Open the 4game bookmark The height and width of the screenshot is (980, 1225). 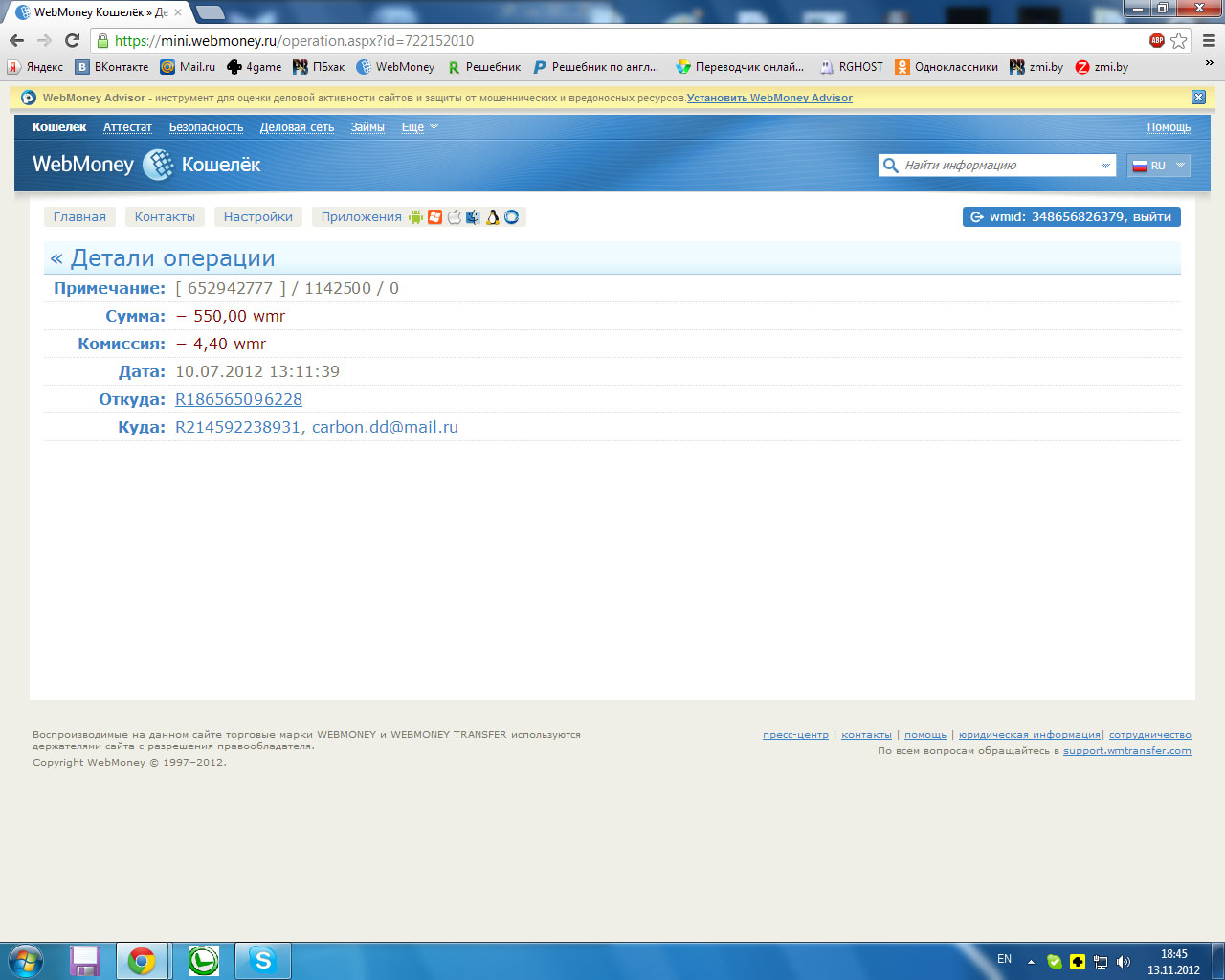tap(254, 67)
